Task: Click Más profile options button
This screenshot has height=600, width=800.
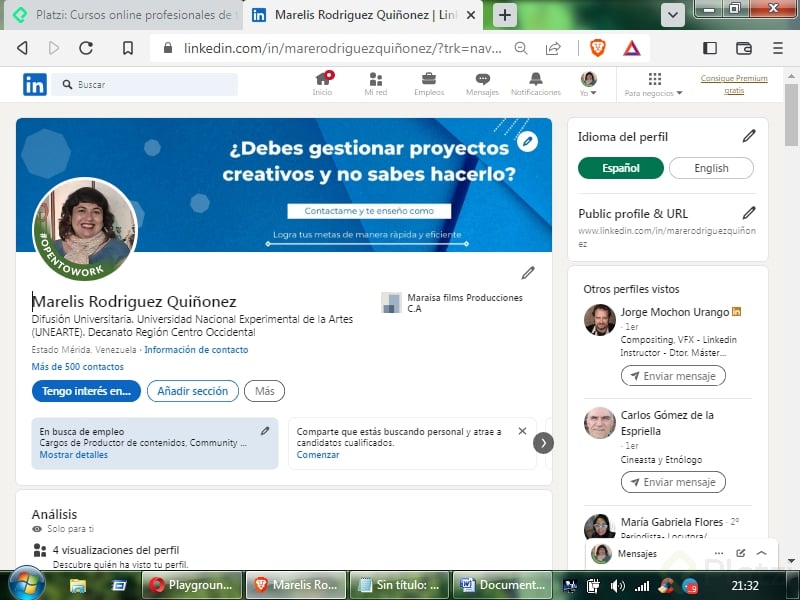Action: (x=264, y=391)
